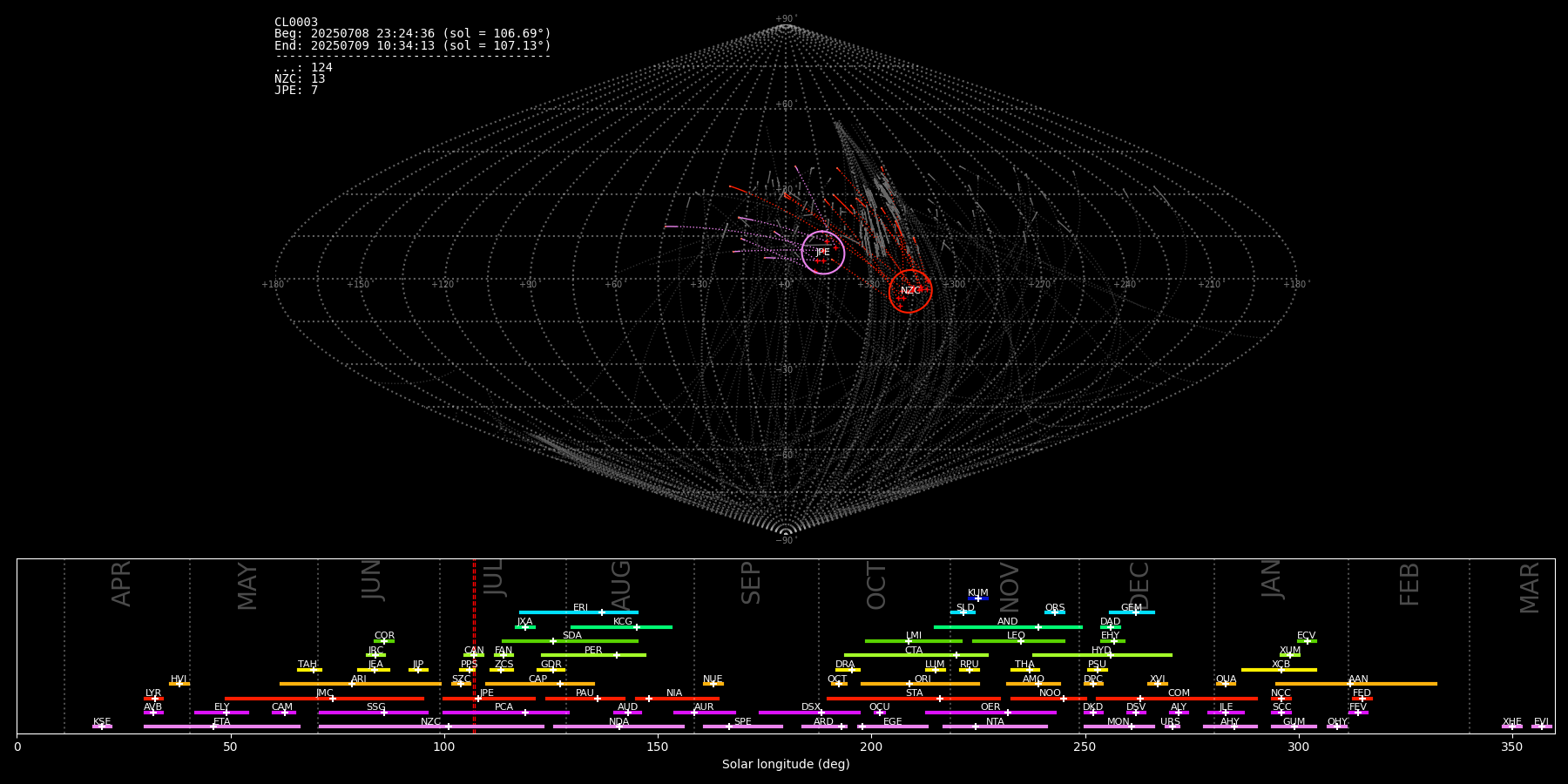Click the OER shower label
This screenshot has width=1568, height=784.
pyautogui.click(x=990, y=707)
